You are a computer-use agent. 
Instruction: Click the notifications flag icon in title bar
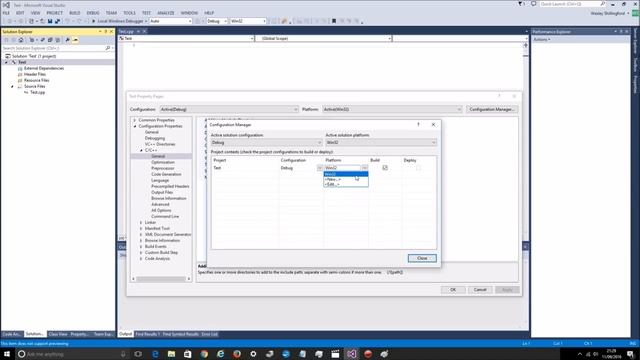(521, 4)
